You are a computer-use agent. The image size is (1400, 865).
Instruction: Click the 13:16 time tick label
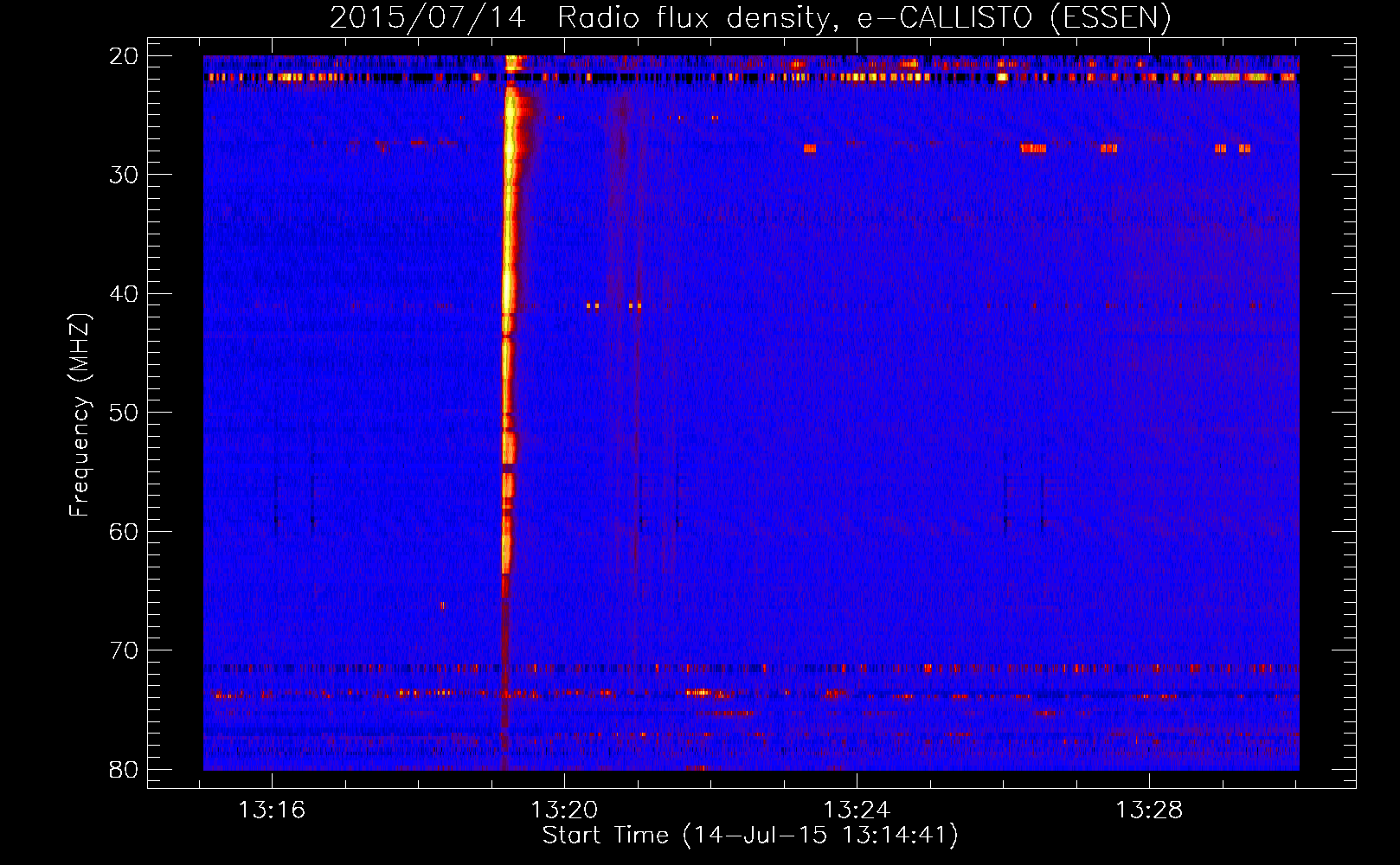tap(272, 811)
